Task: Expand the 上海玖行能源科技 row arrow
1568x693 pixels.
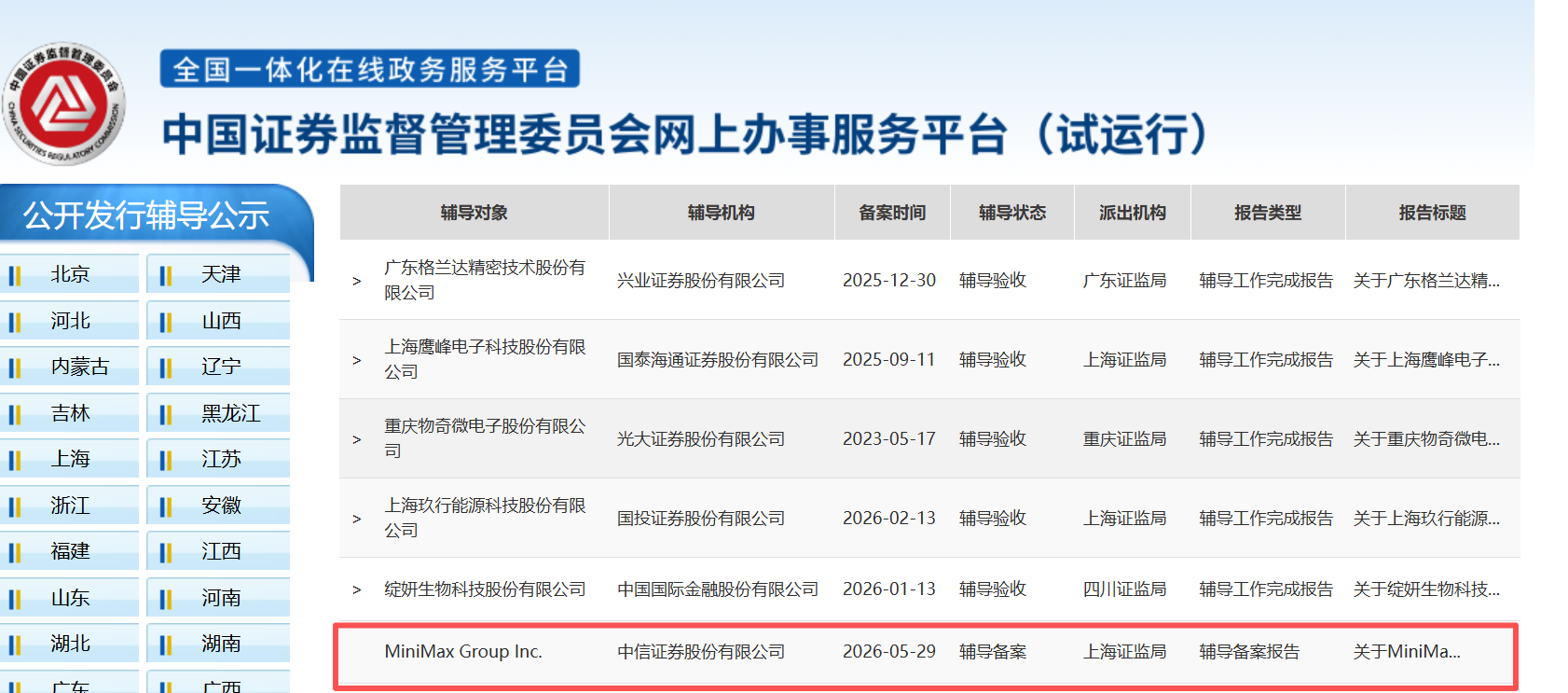Action: click(356, 519)
